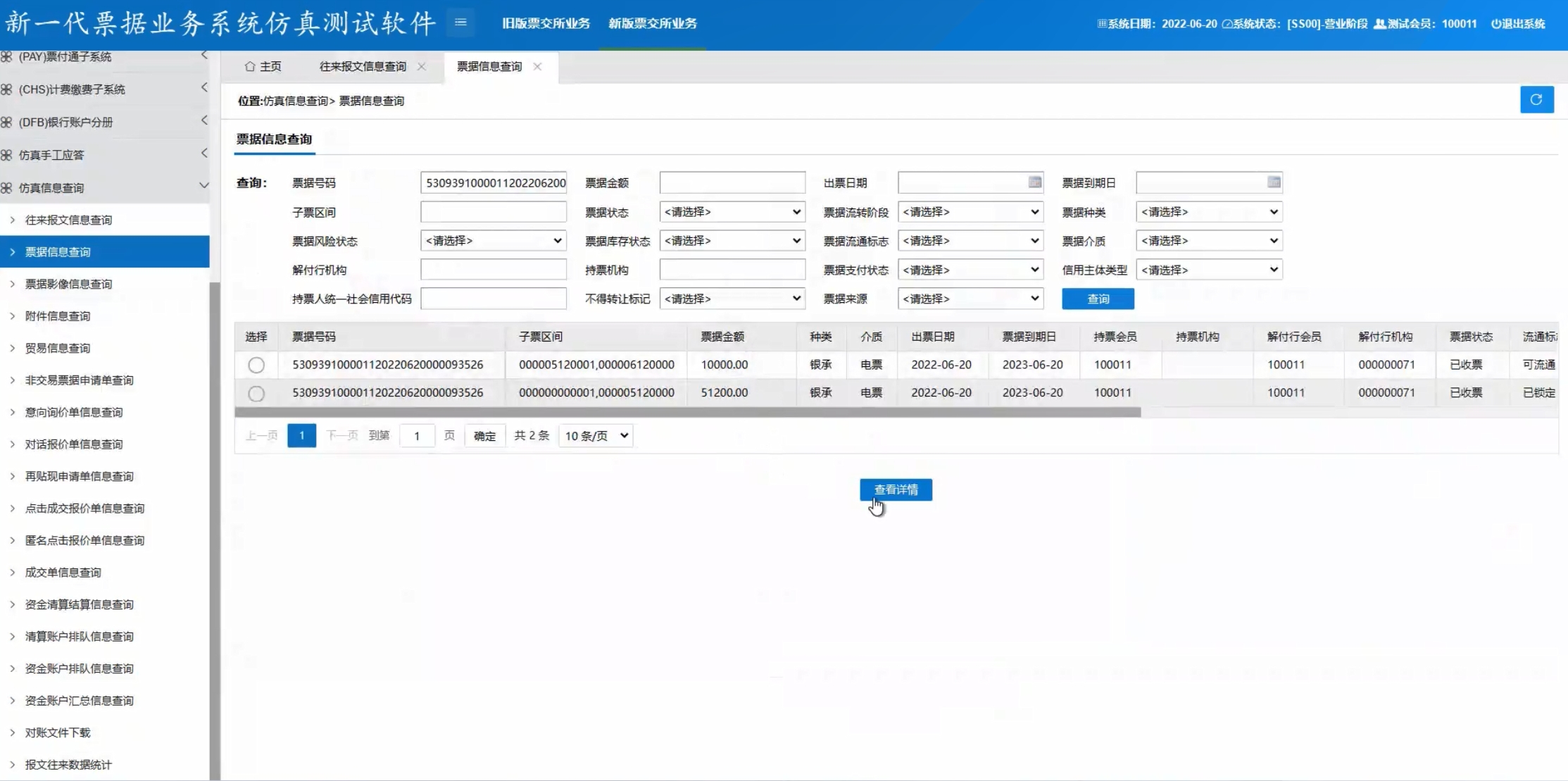Image resolution: width=1568 pixels, height=781 pixels.
Task: Open the 票据流通标志 dropdown
Action: [970, 241]
